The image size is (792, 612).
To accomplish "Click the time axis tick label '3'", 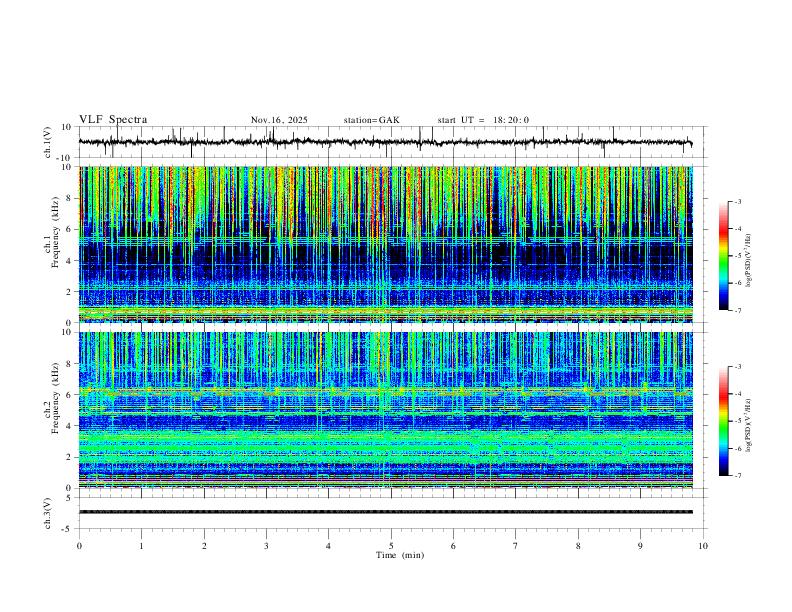I will pos(266,546).
